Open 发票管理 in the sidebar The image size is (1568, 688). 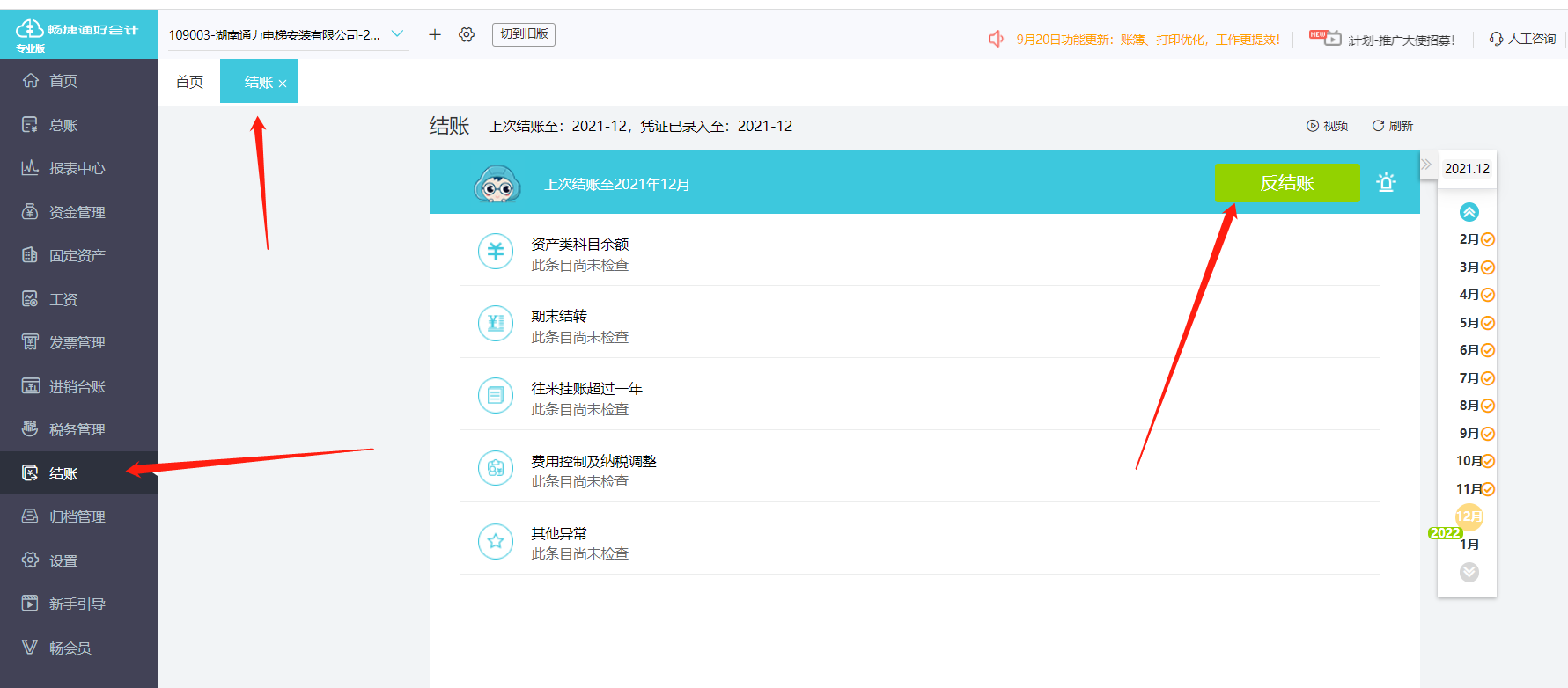77,342
